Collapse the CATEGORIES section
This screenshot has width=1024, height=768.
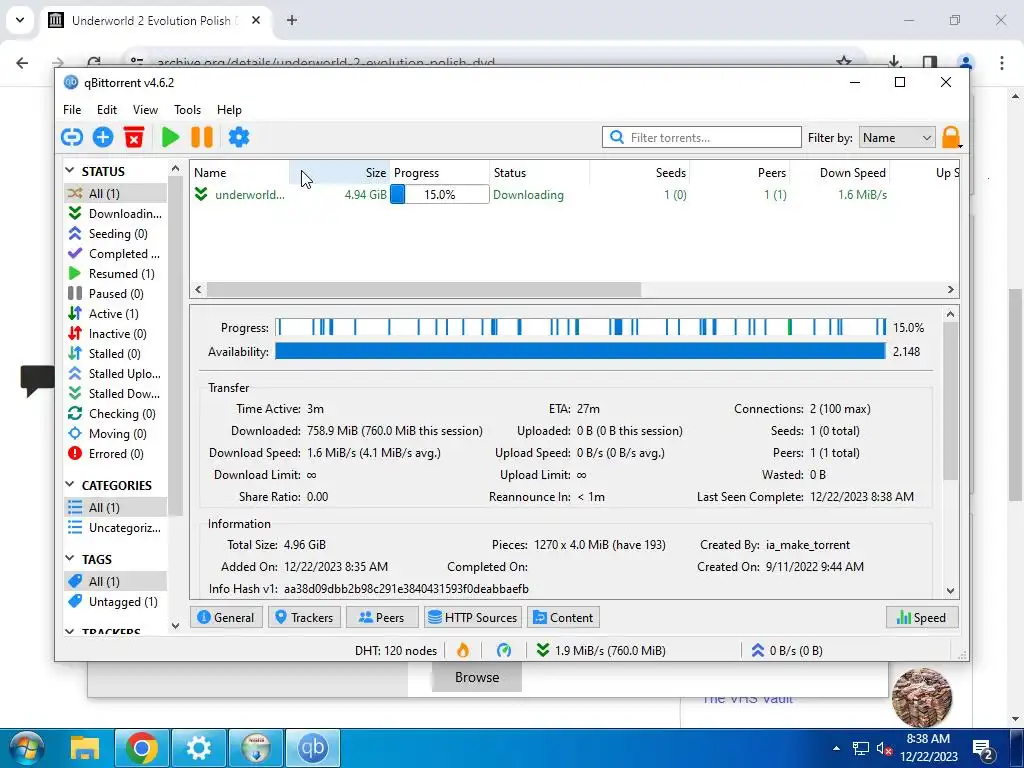70,485
